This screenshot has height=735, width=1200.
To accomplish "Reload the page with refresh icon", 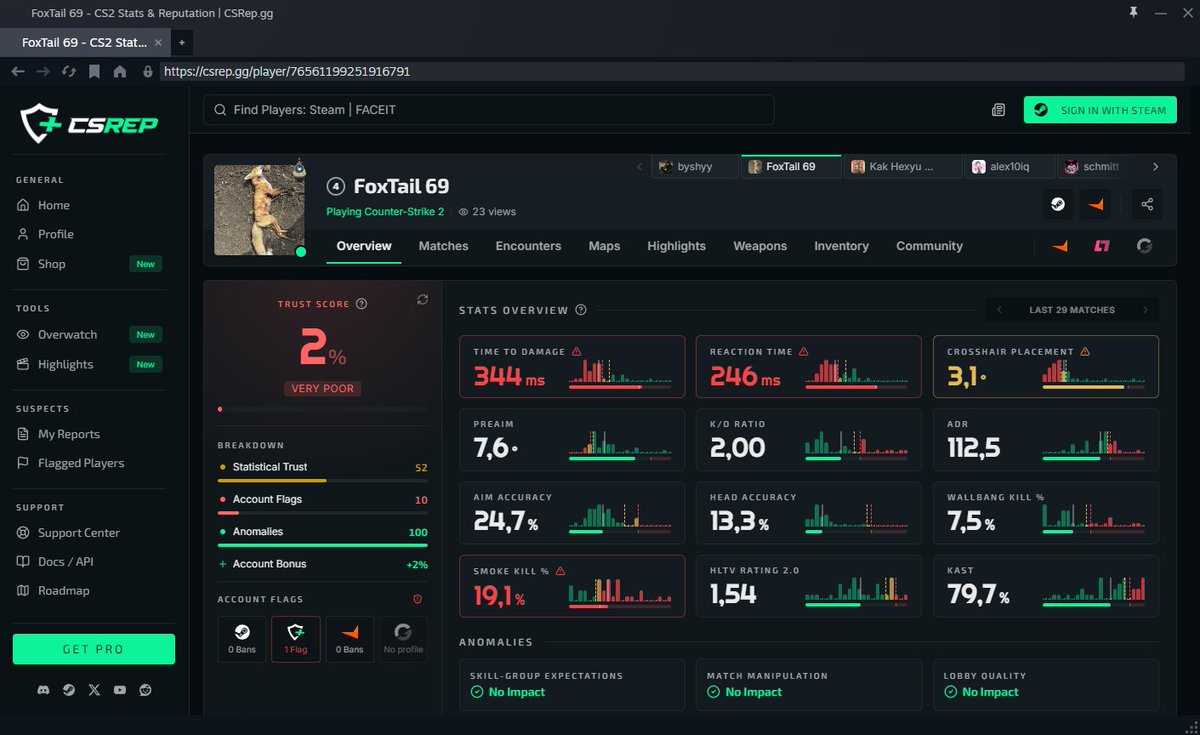I will 69,72.
